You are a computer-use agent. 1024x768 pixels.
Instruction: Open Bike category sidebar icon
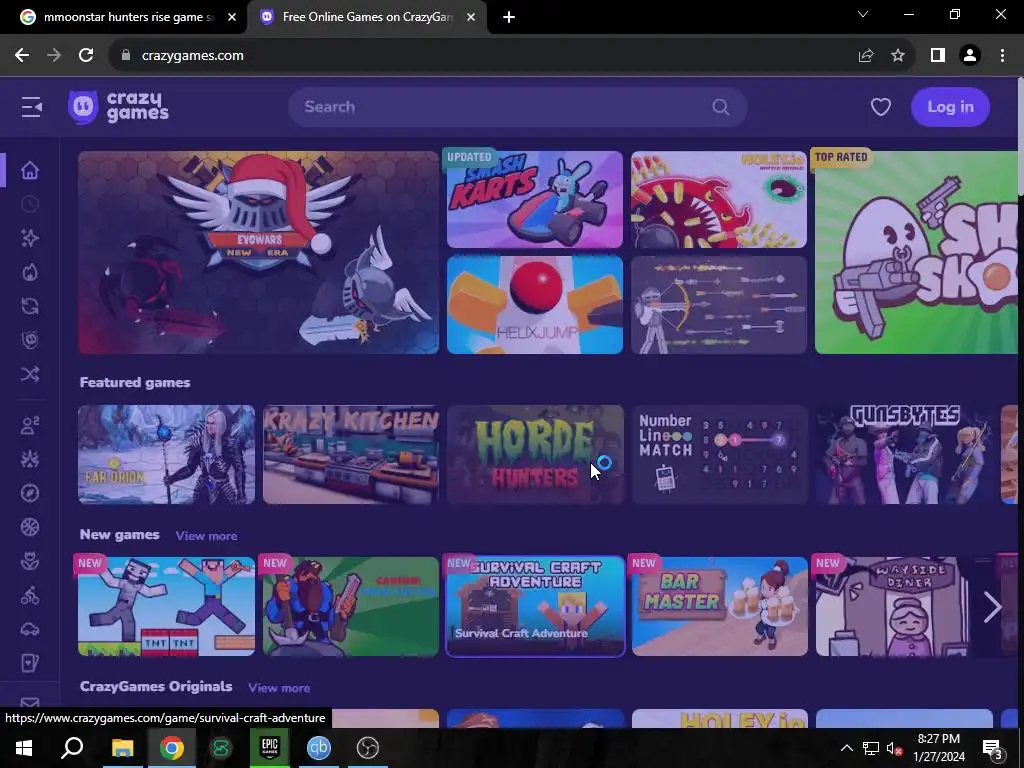pyautogui.click(x=30, y=596)
